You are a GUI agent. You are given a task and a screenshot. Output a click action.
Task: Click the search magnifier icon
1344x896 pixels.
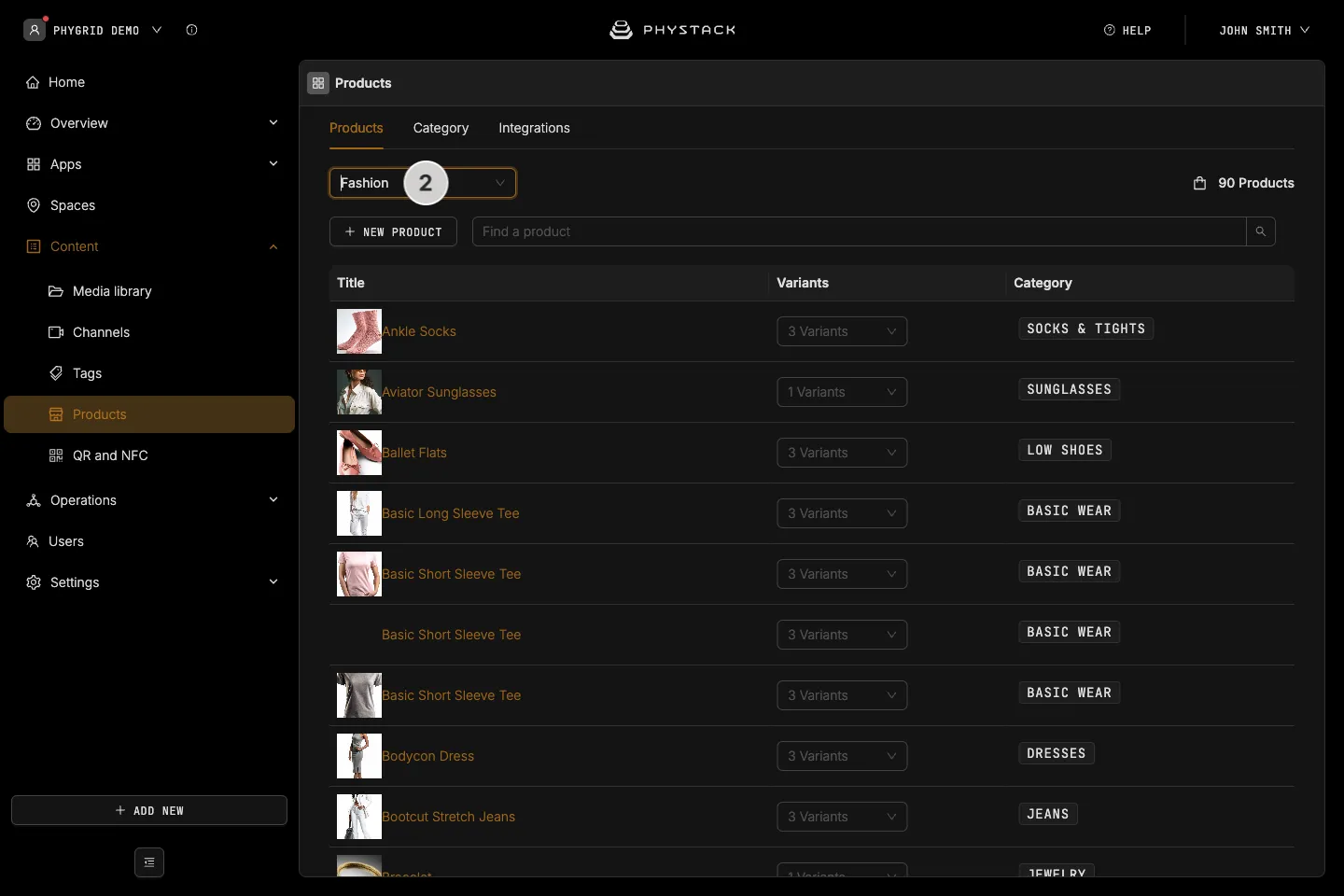click(x=1261, y=231)
